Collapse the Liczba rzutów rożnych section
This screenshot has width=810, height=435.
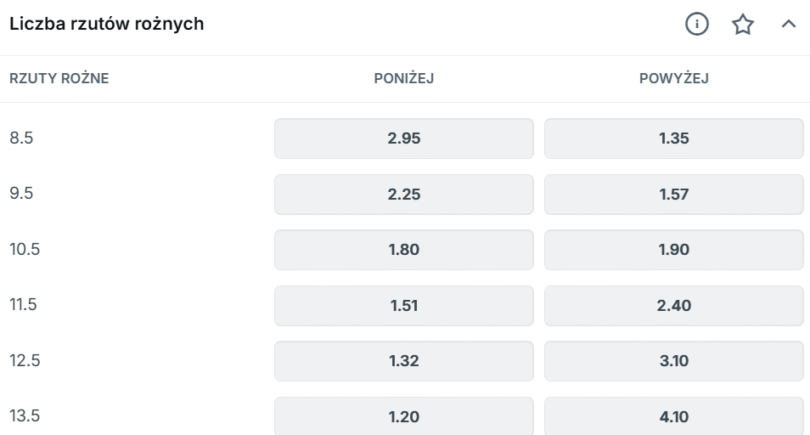(788, 24)
